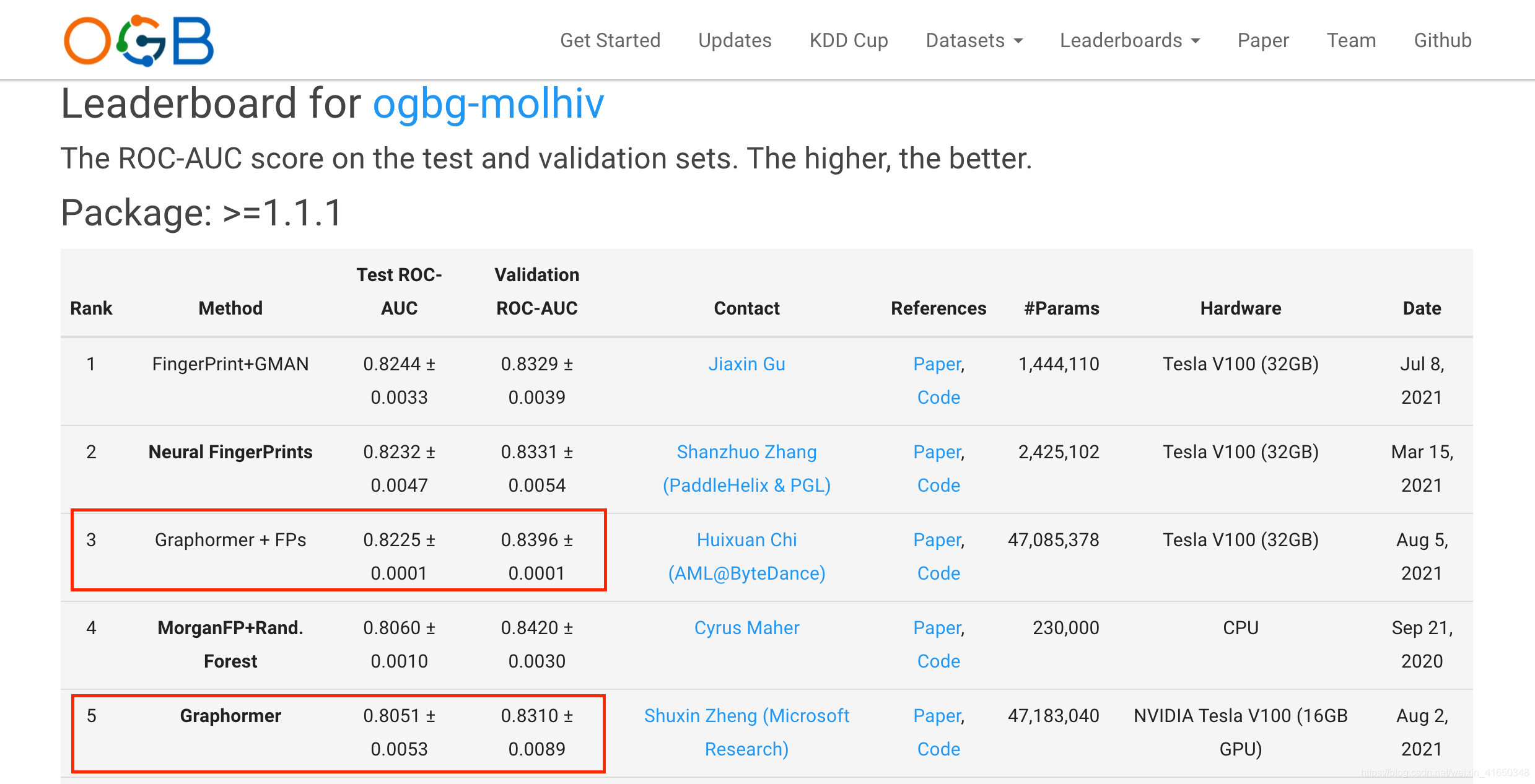This screenshot has width=1535, height=784.
Task: Open the Github link in navbar
Action: 1442,40
